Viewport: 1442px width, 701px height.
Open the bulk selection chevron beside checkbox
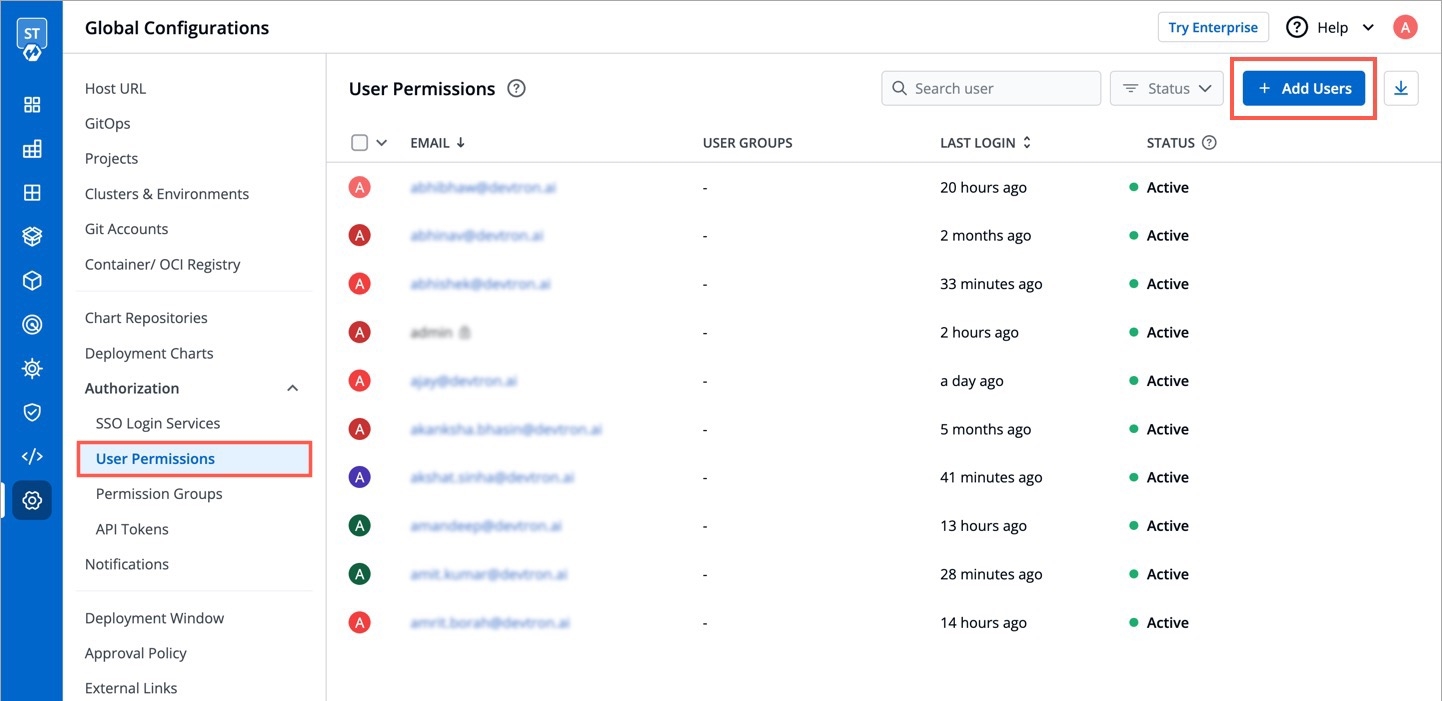coord(381,143)
